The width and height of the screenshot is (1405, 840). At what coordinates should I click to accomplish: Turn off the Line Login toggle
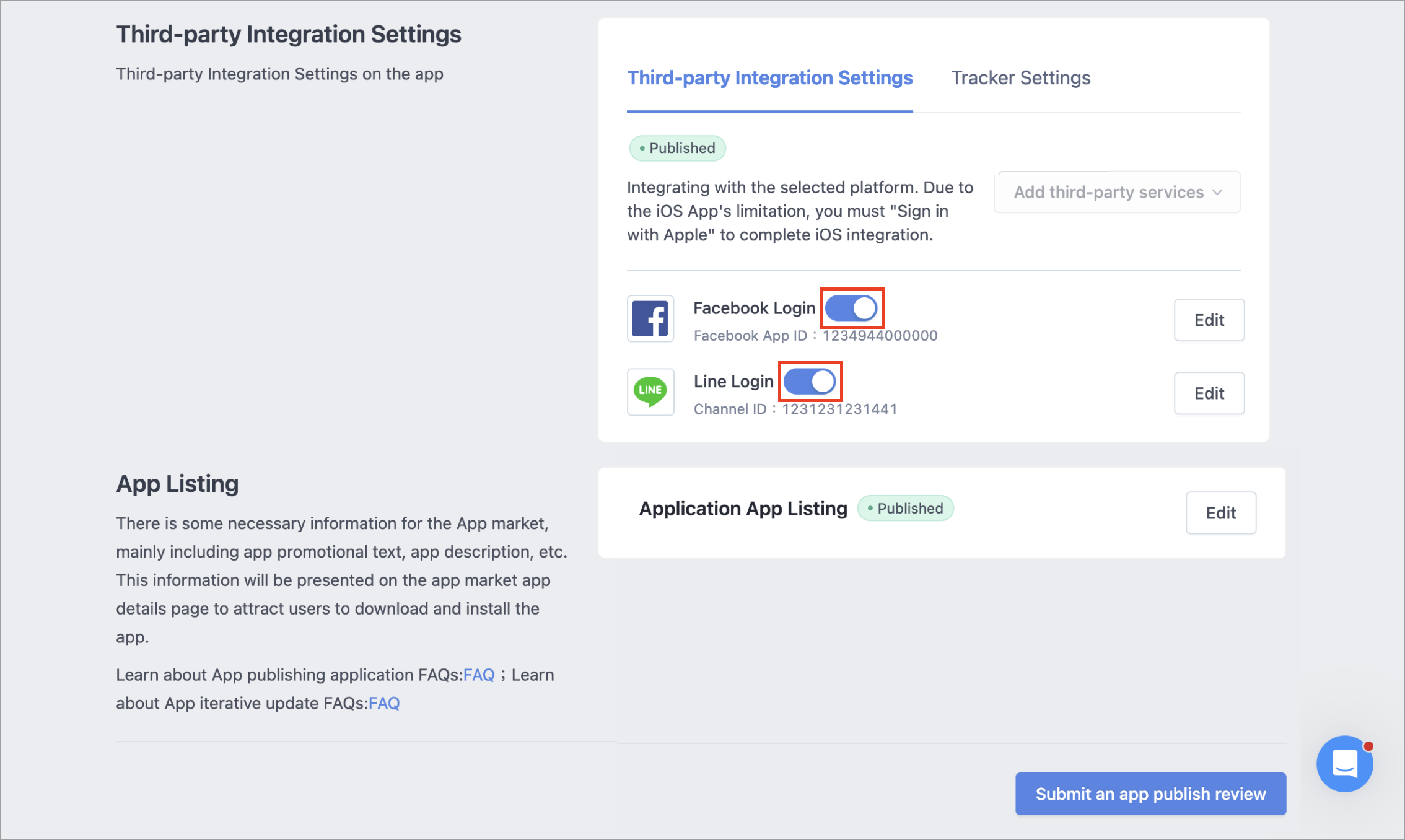click(810, 381)
